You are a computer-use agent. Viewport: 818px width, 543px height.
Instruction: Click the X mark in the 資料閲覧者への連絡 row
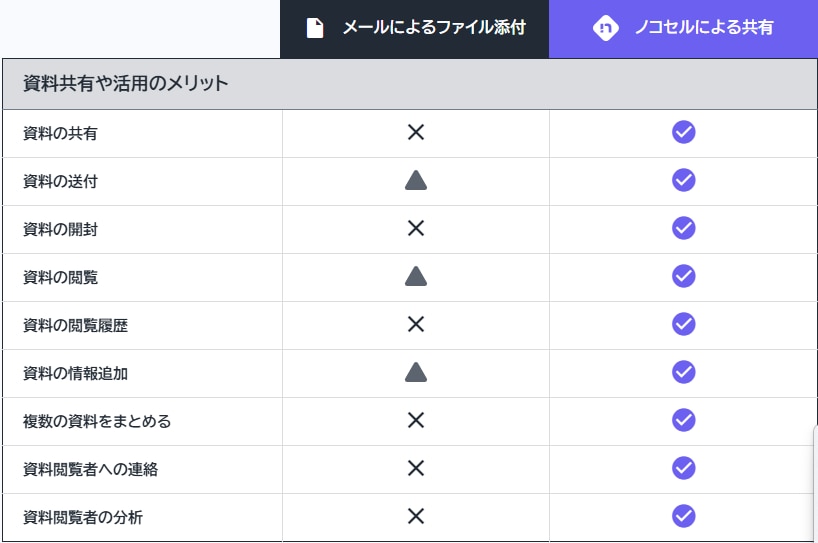click(x=416, y=468)
